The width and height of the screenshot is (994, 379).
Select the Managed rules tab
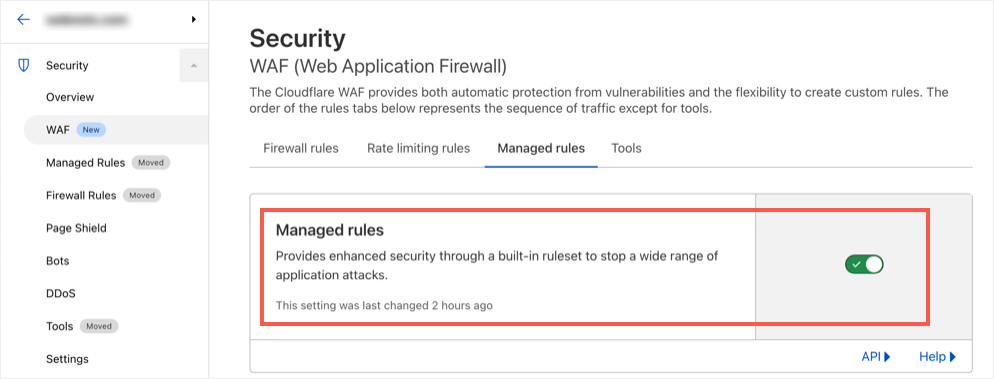541,148
